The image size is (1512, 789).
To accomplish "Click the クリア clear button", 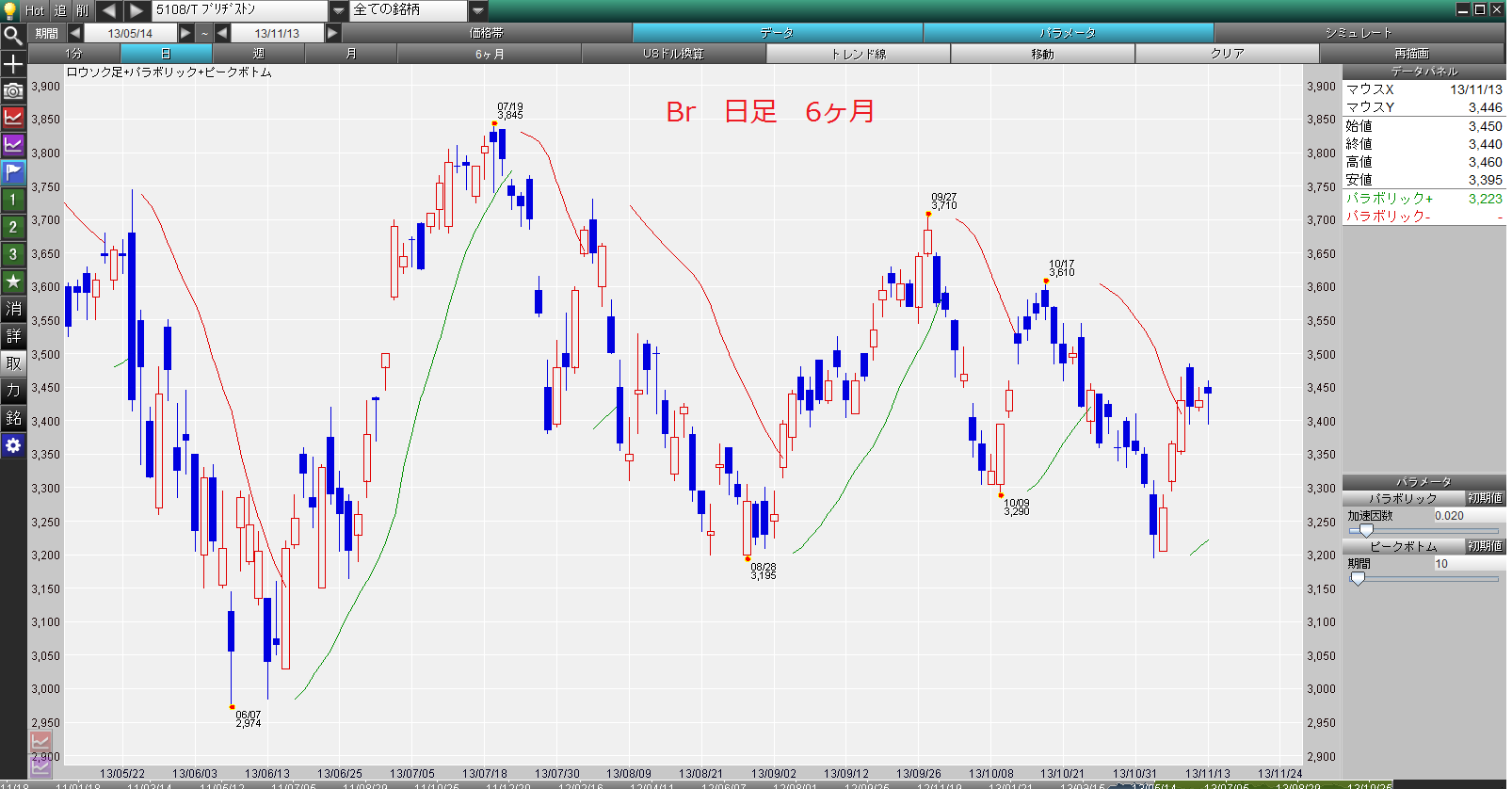I will click(x=1228, y=54).
